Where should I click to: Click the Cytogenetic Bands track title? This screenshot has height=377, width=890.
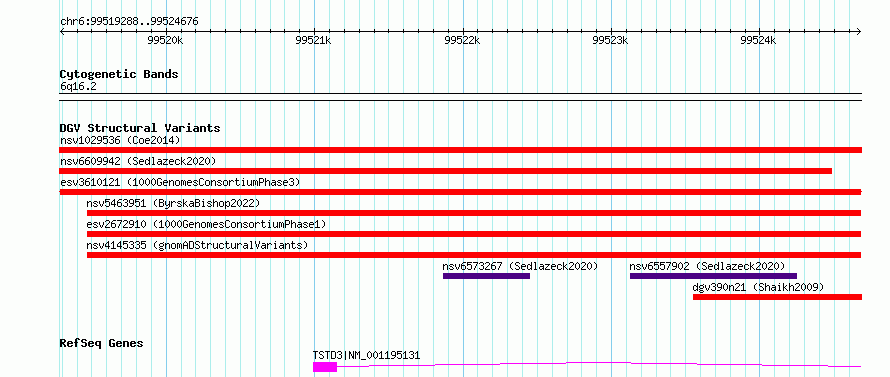click(119, 74)
